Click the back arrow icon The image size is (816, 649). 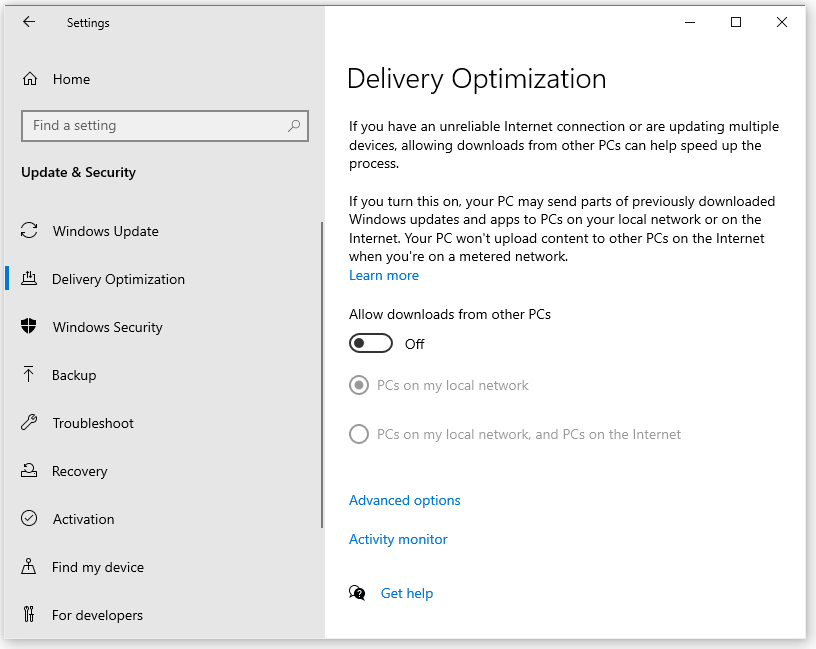[x=29, y=22]
